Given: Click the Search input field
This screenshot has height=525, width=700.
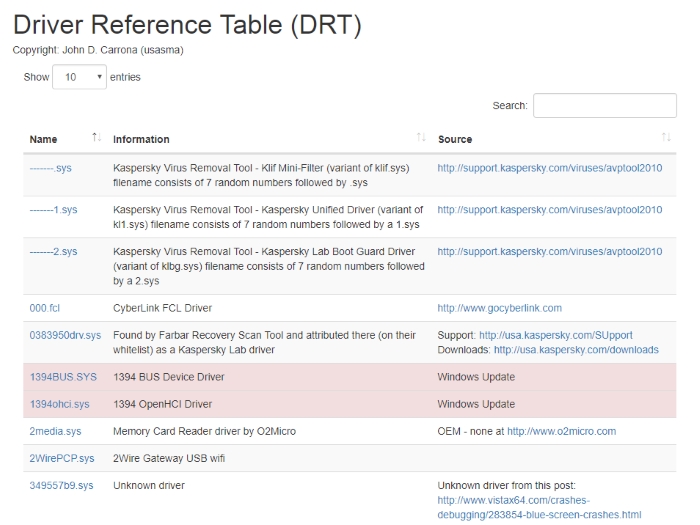Looking at the screenshot, I should tap(604, 105).
